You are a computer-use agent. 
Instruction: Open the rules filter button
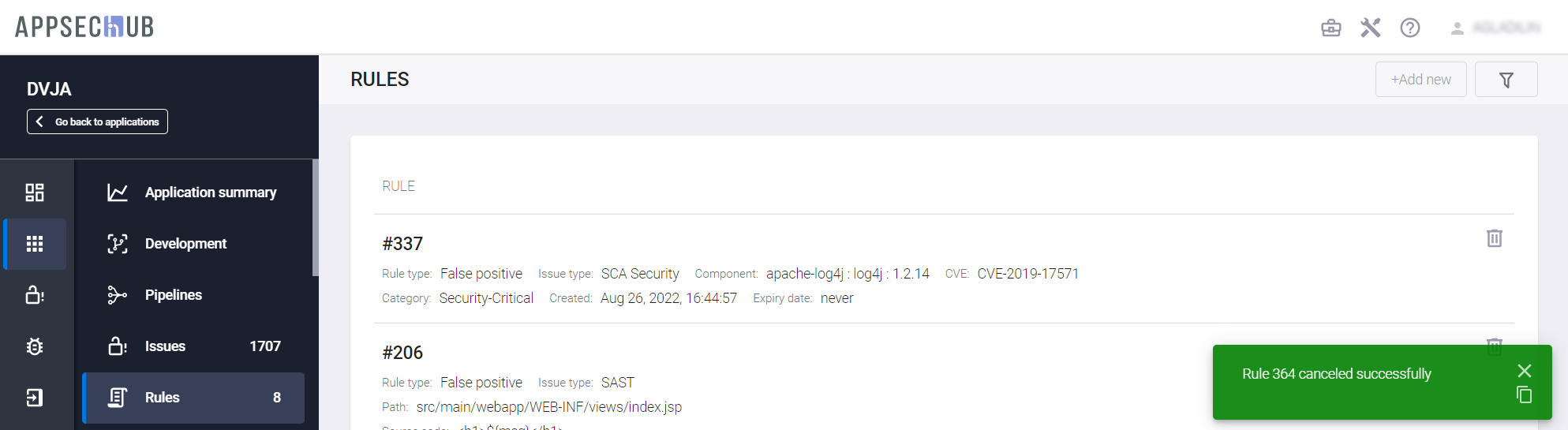pos(1506,80)
